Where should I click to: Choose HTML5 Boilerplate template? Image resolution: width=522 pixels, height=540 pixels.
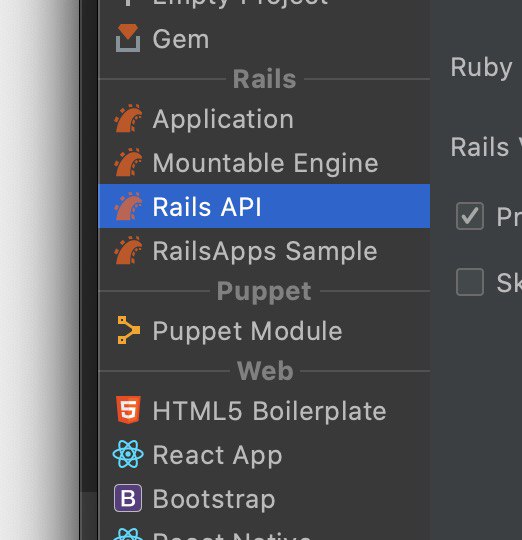point(264,410)
